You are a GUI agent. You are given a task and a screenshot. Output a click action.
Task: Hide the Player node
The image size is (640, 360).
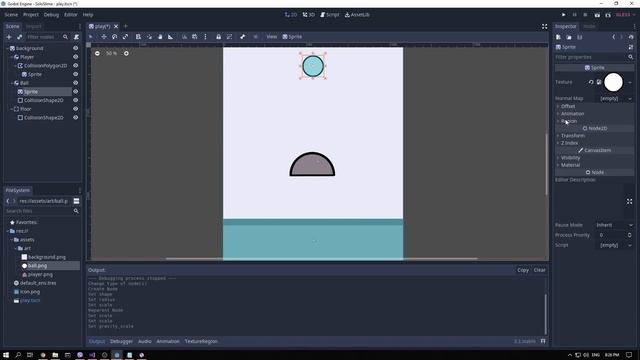[76, 57]
